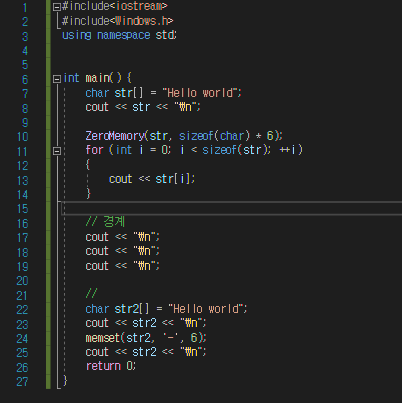The image size is (402, 403).
Task: Click the iostream include text
Action: click(x=138, y=6)
